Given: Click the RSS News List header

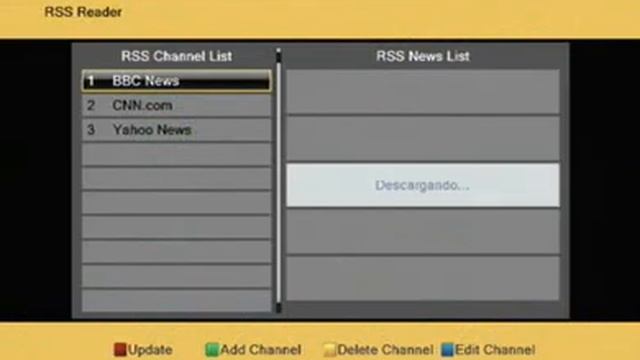Looking at the screenshot, I should pyautogui.click(x=423, y=56).
